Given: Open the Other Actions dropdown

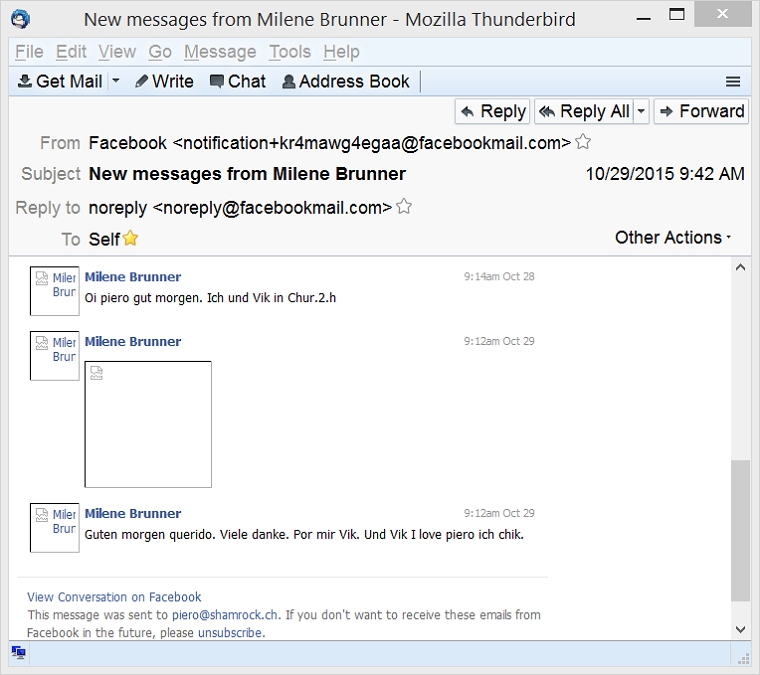Looking at the screenshot, I should [673, 238].
